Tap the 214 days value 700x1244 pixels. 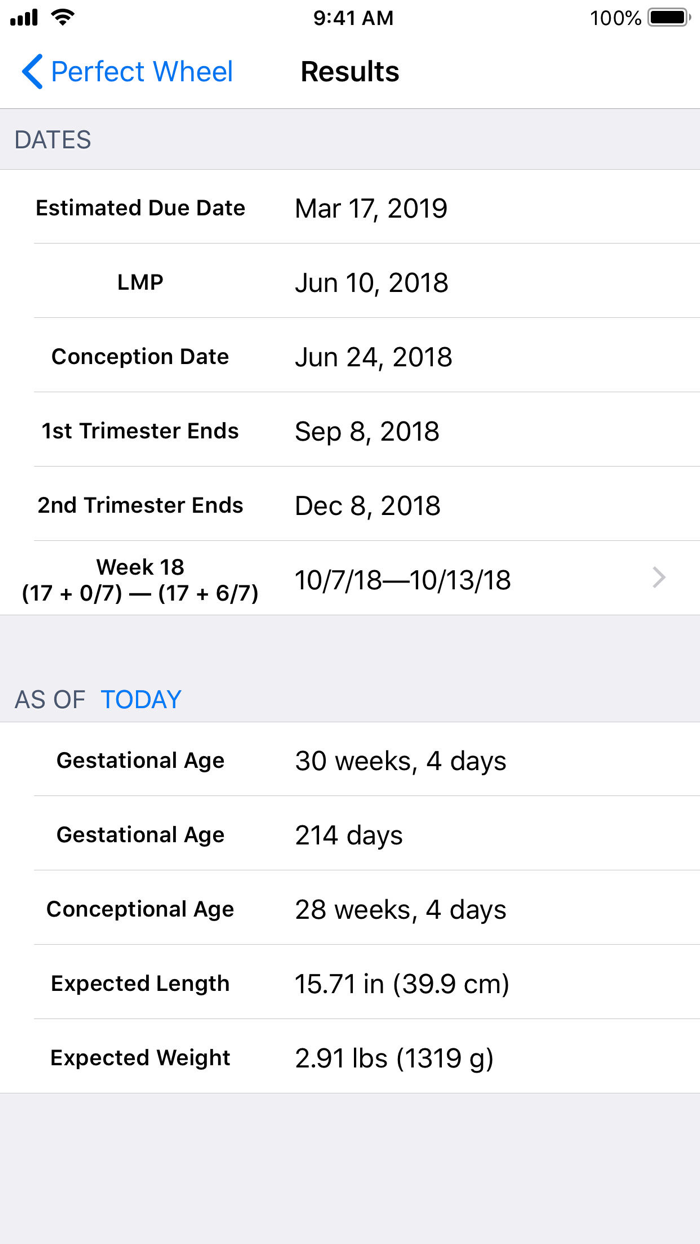349,835
